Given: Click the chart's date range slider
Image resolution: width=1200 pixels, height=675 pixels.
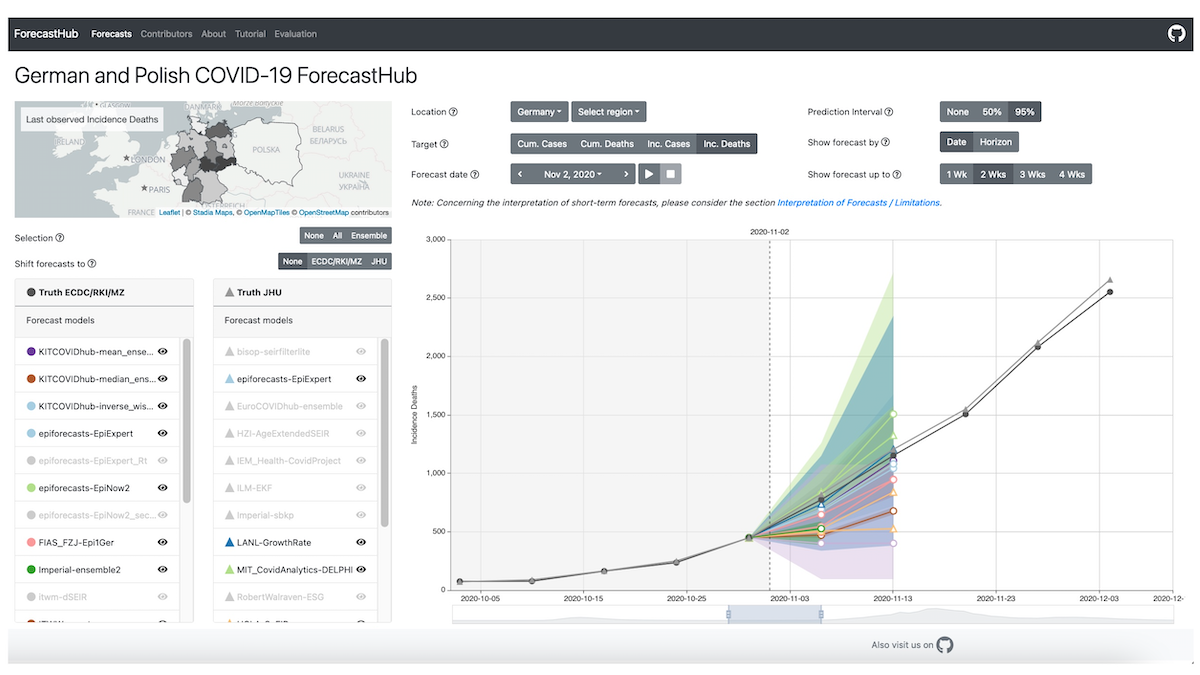Looking at the screenshot, I should [x=775, y=614].
